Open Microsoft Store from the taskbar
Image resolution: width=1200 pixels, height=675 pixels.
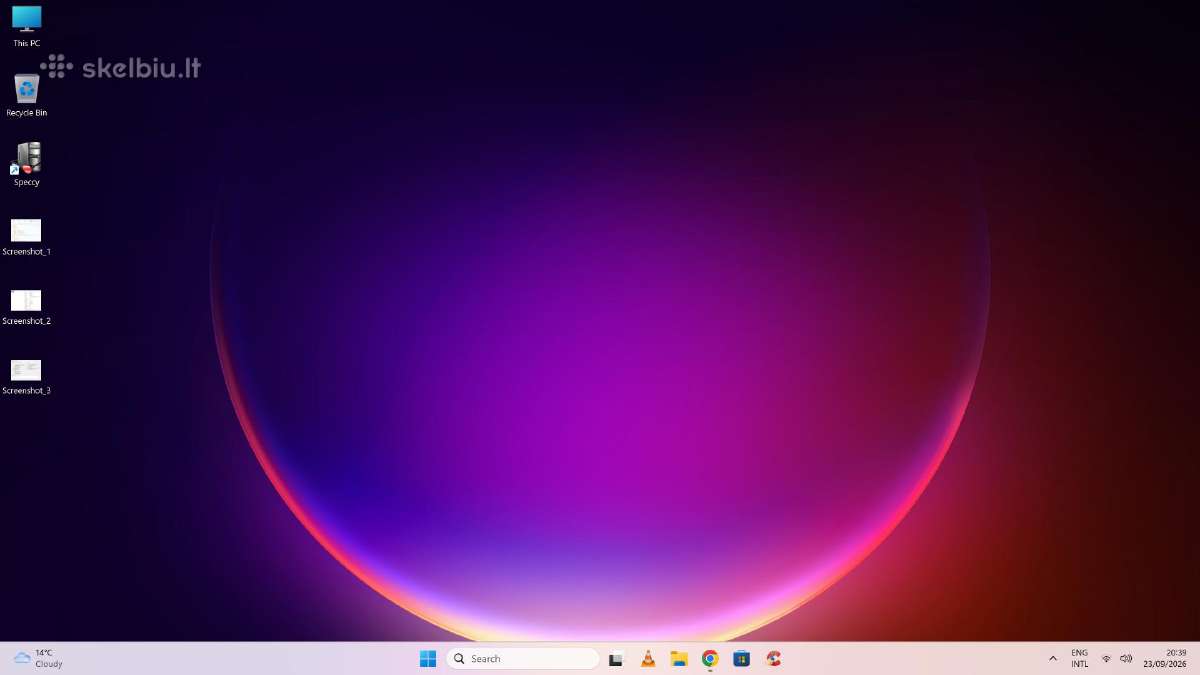coord(741,658)
